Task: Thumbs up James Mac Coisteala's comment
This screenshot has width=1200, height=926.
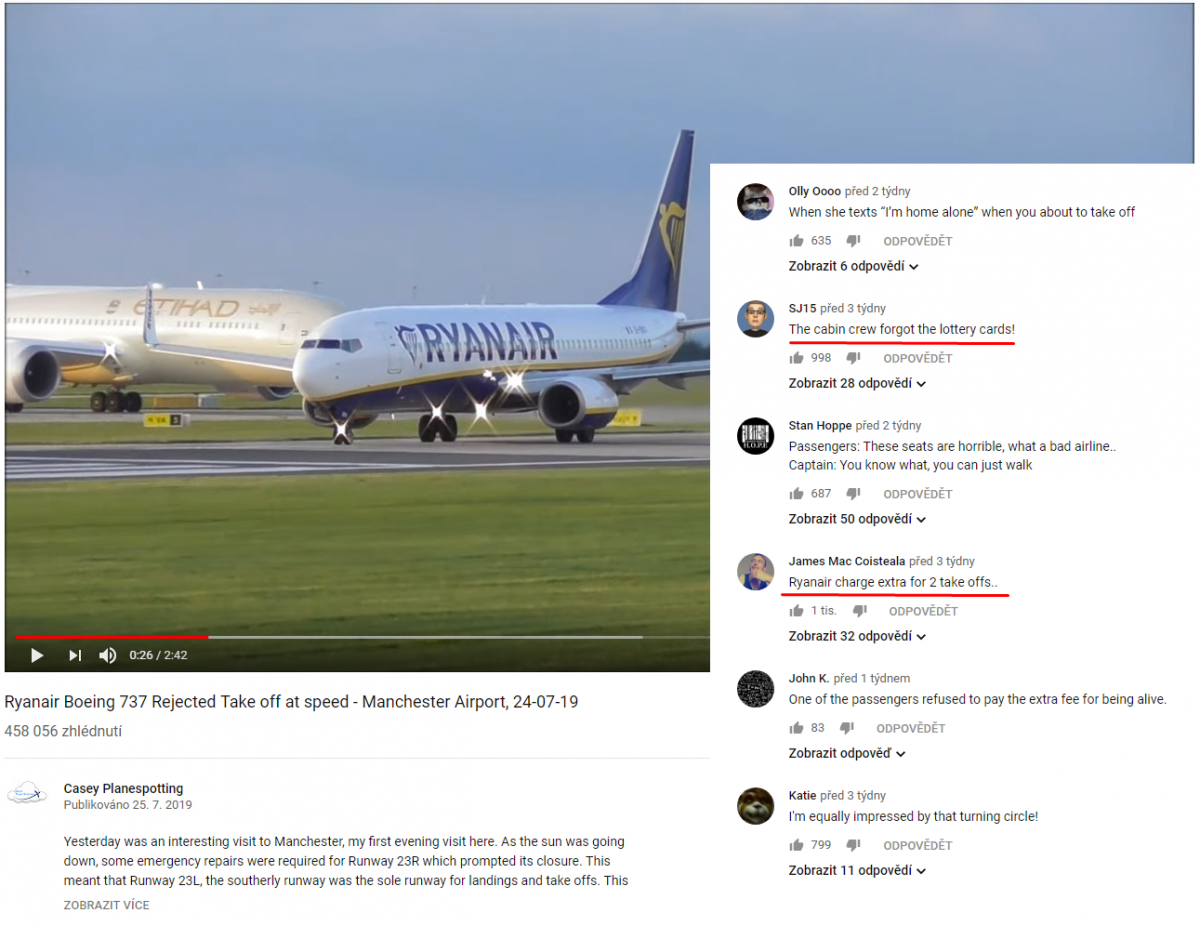Action: (797, 611)
